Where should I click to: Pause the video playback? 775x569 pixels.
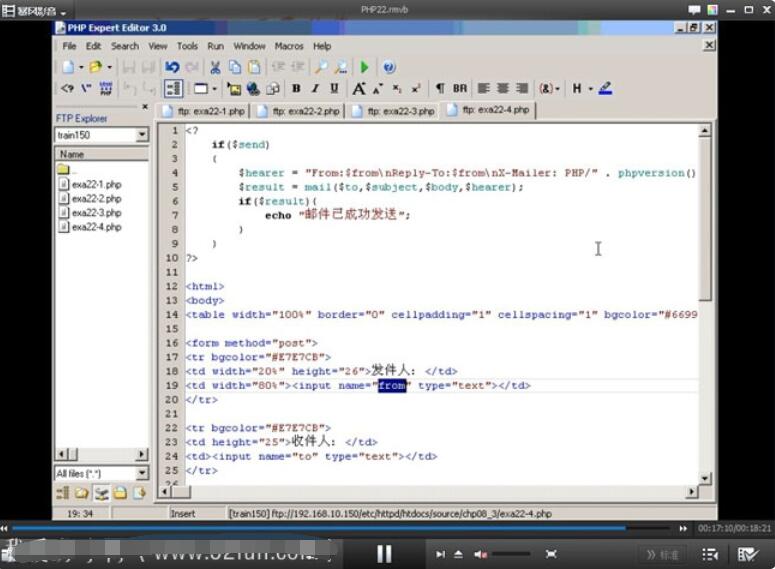tap(384, 554)
